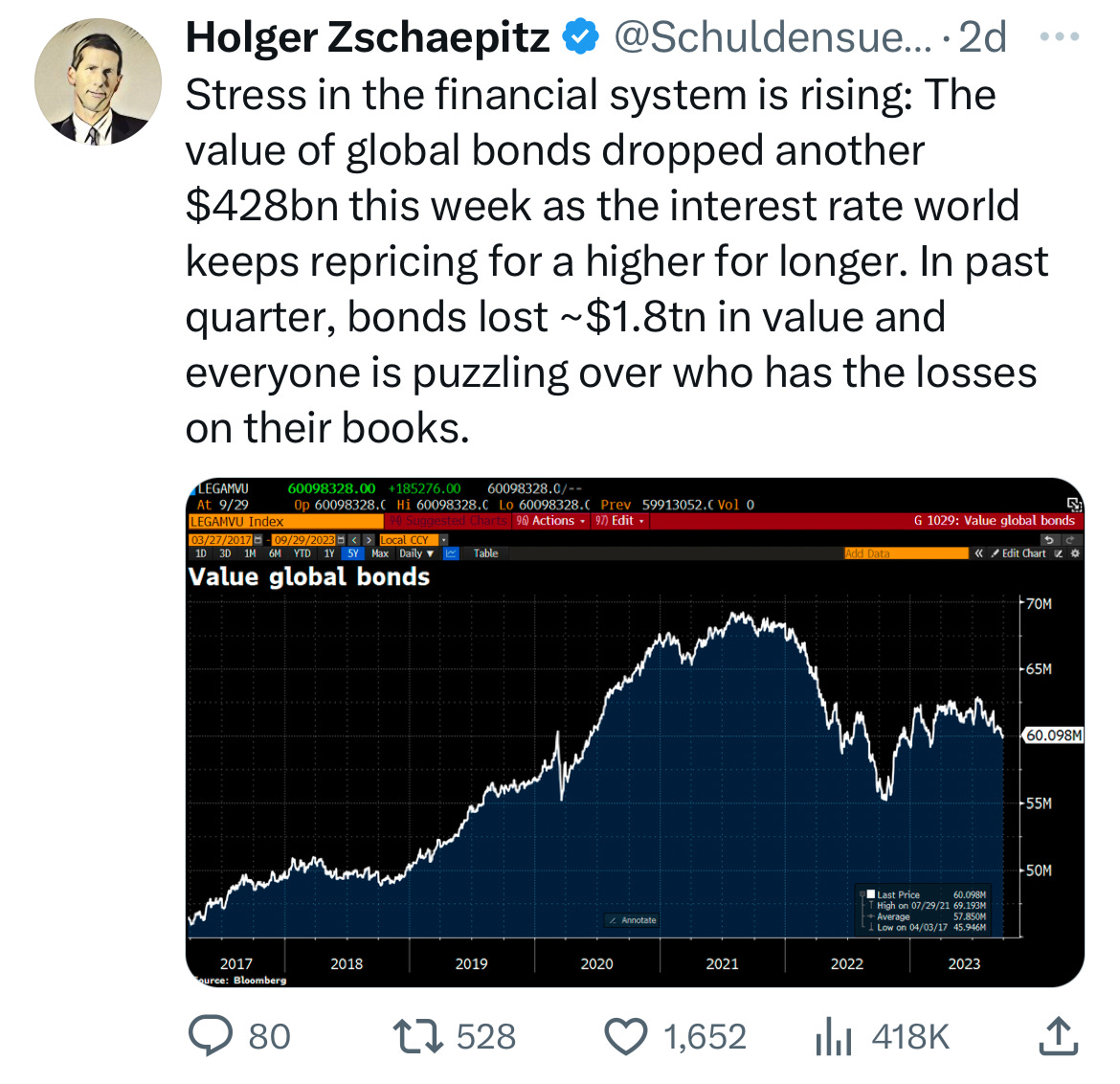Click the reply comment icon
The width and height of the screenshot is (1120, 1084).
click(x=210, y=1035)
